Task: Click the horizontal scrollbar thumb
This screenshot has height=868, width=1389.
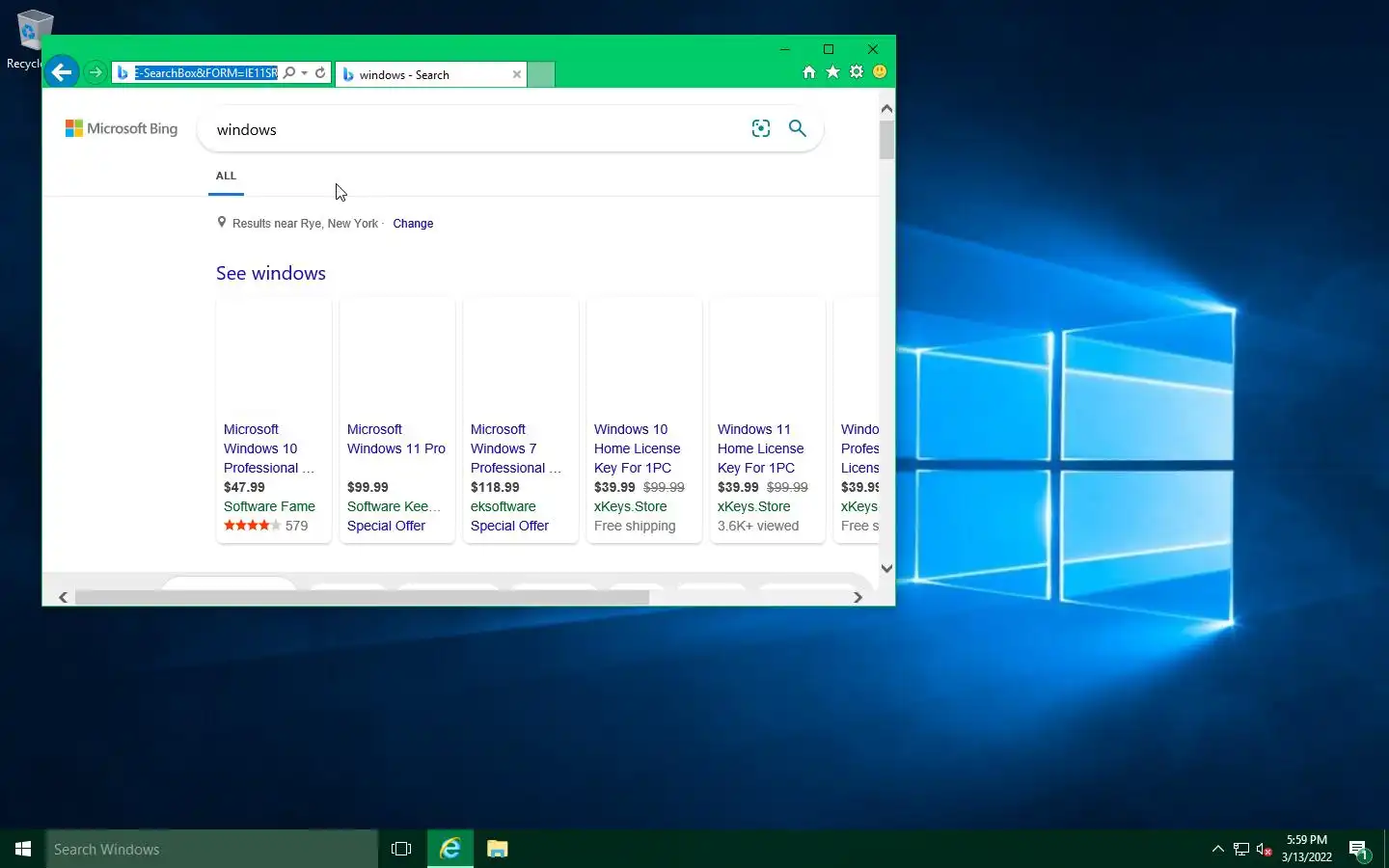Action: [x=362, y=598]
